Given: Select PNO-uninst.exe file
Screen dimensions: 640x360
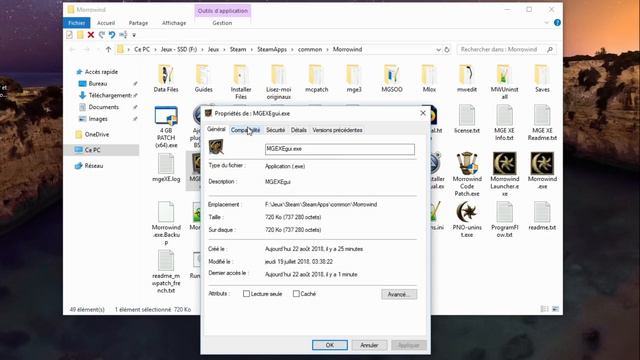Looking at the screenshot, I should coord(467,220).
